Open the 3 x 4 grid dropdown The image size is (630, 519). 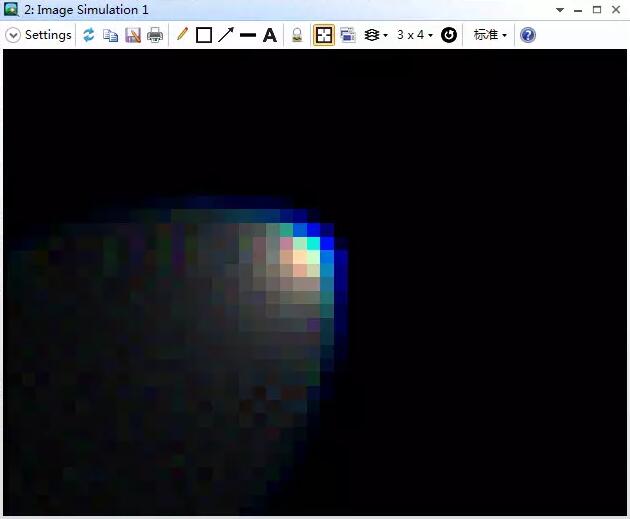coord(415,35)
